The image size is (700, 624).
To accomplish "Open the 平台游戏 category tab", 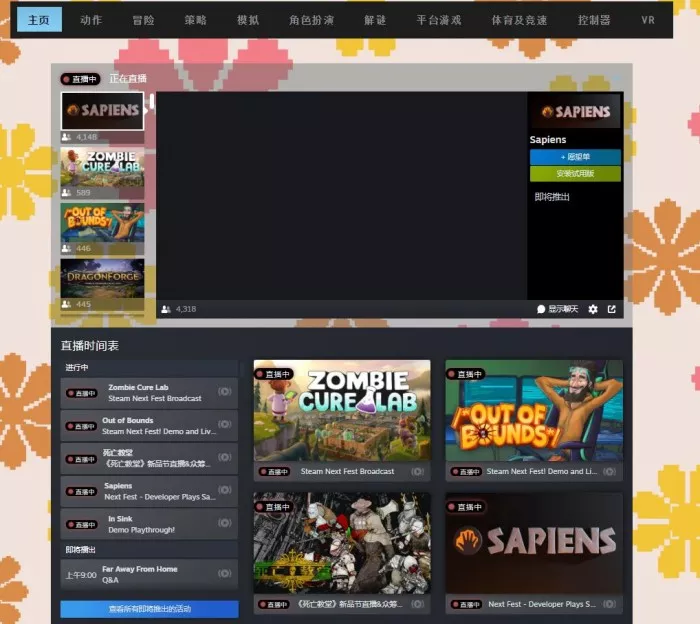I will pyautogui.click(x=439, y=20).
